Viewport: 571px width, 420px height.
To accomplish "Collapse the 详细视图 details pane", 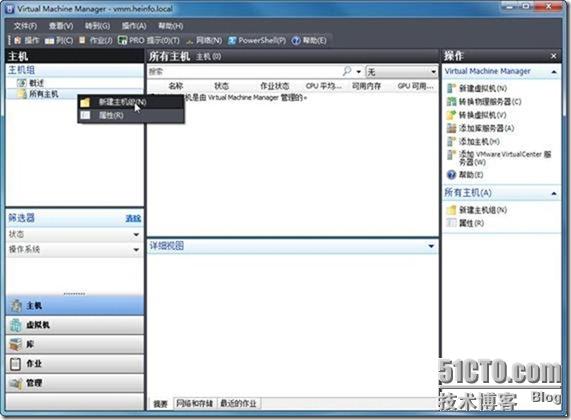I will [431, 246].
